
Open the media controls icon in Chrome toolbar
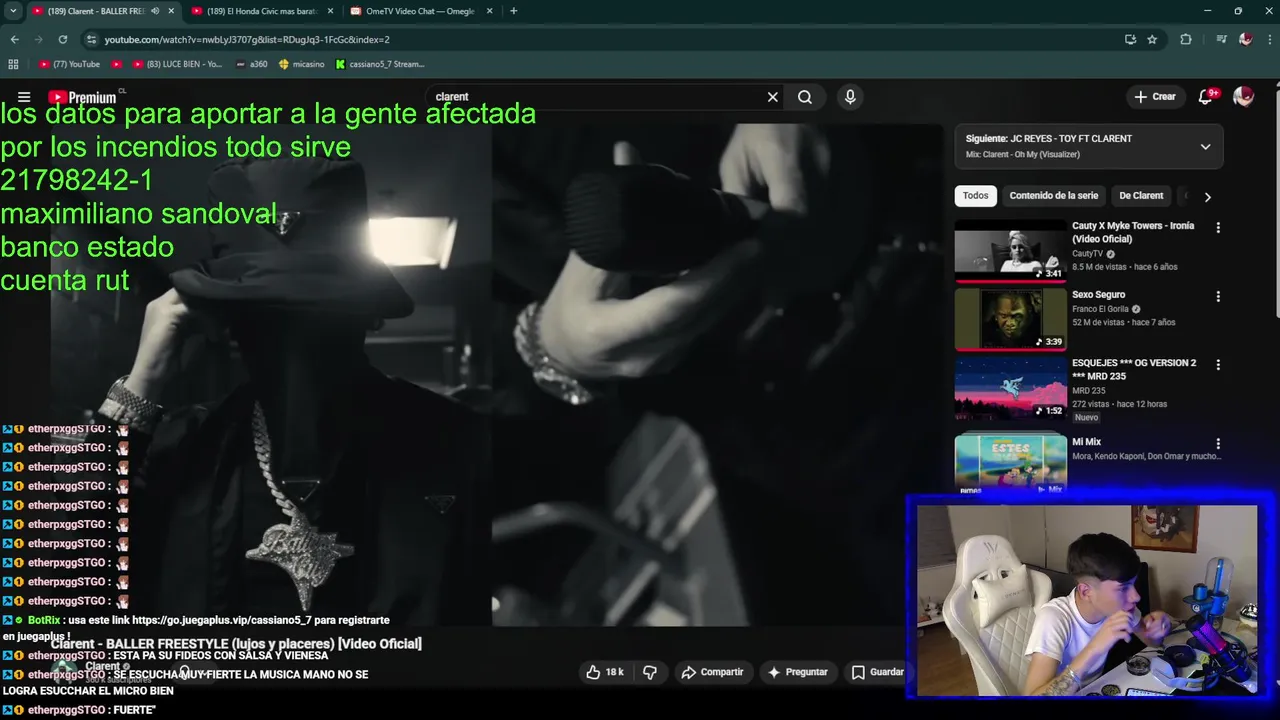point(1221,39)
